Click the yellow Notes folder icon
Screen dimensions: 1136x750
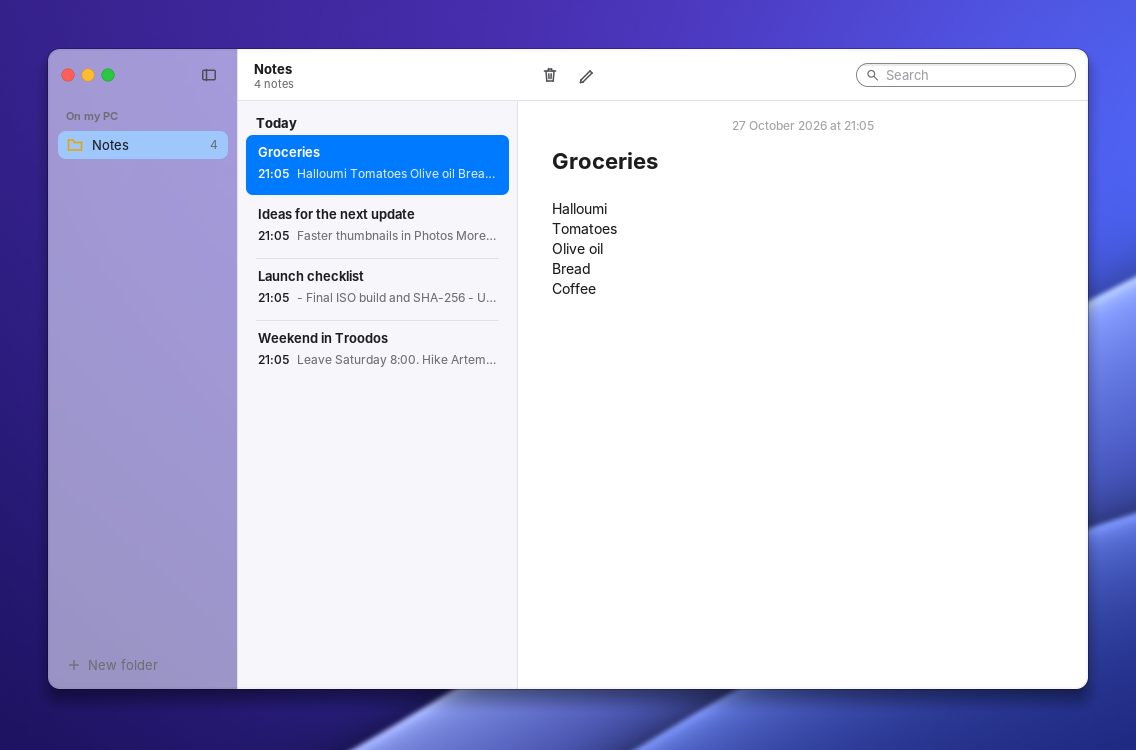tap(75, 145)
